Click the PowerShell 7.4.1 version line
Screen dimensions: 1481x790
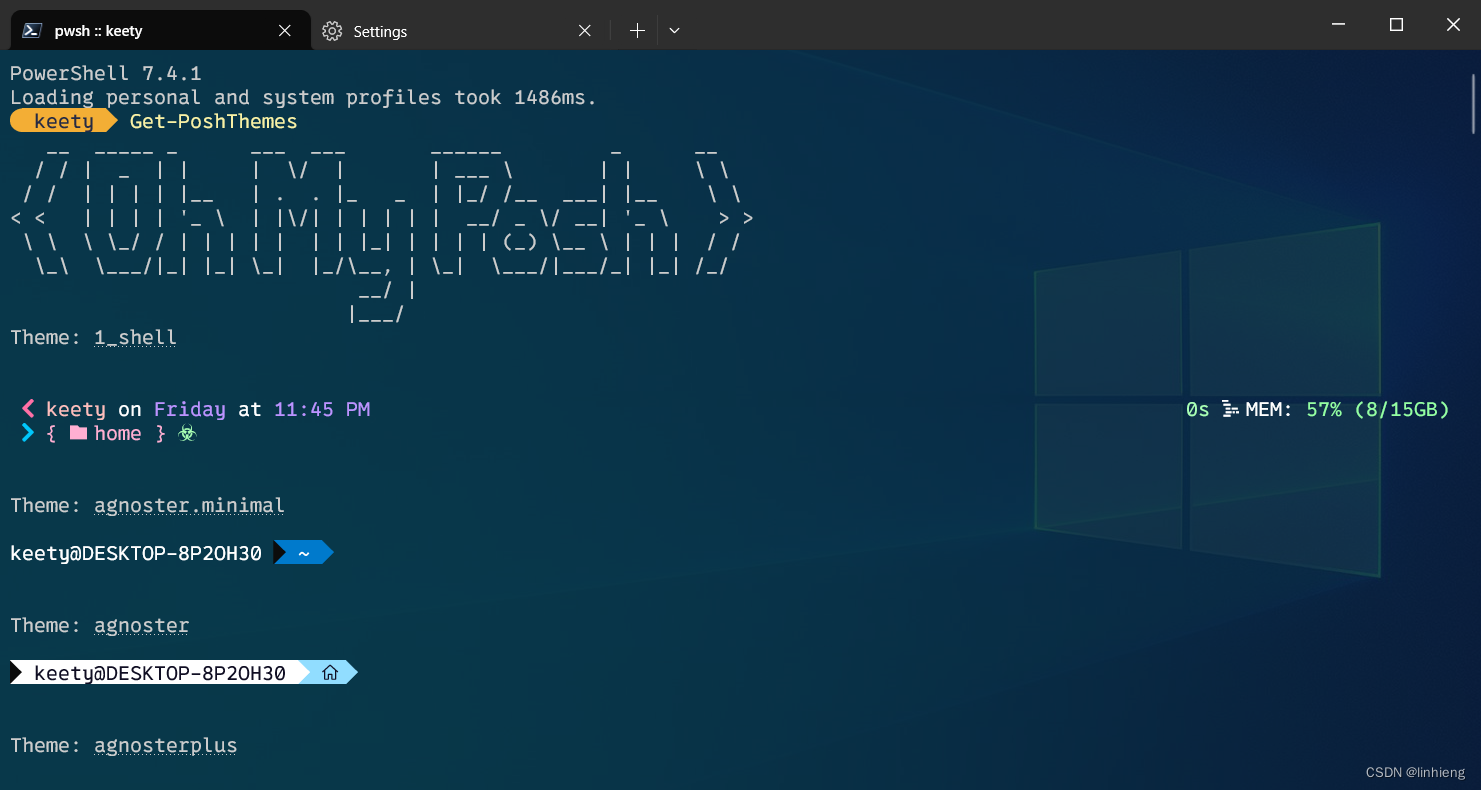tap(106, 73)
